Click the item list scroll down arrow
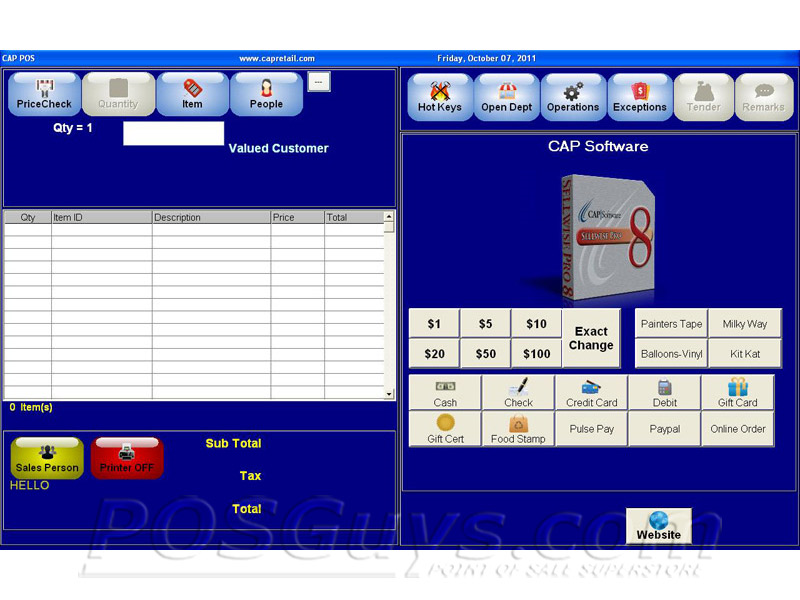Viewport: 800px width, 600px height. tap(389, 394)
